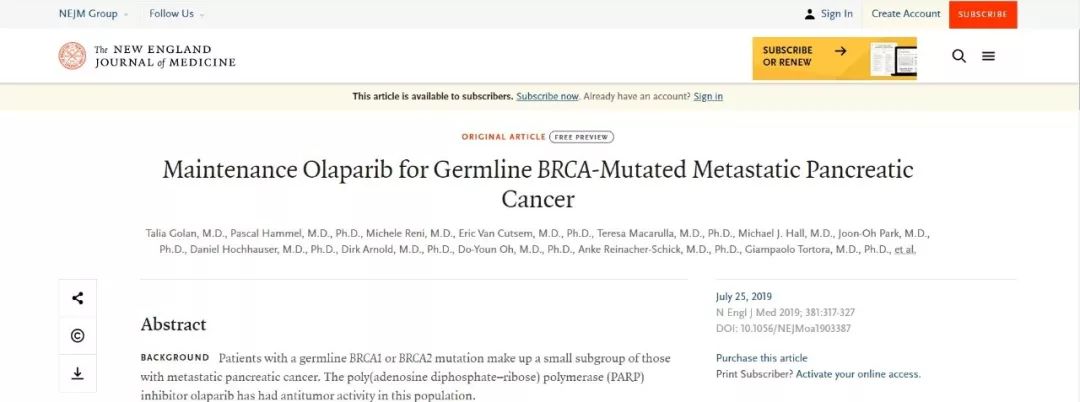
Task: Open Create Account in top bar
Action: (906, 14)
